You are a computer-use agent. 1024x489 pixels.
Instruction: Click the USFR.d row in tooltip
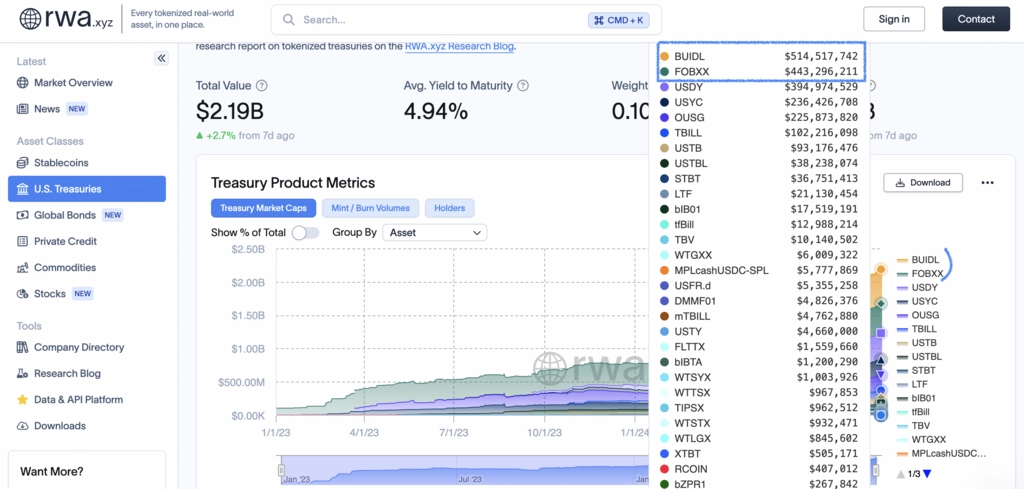760,285
